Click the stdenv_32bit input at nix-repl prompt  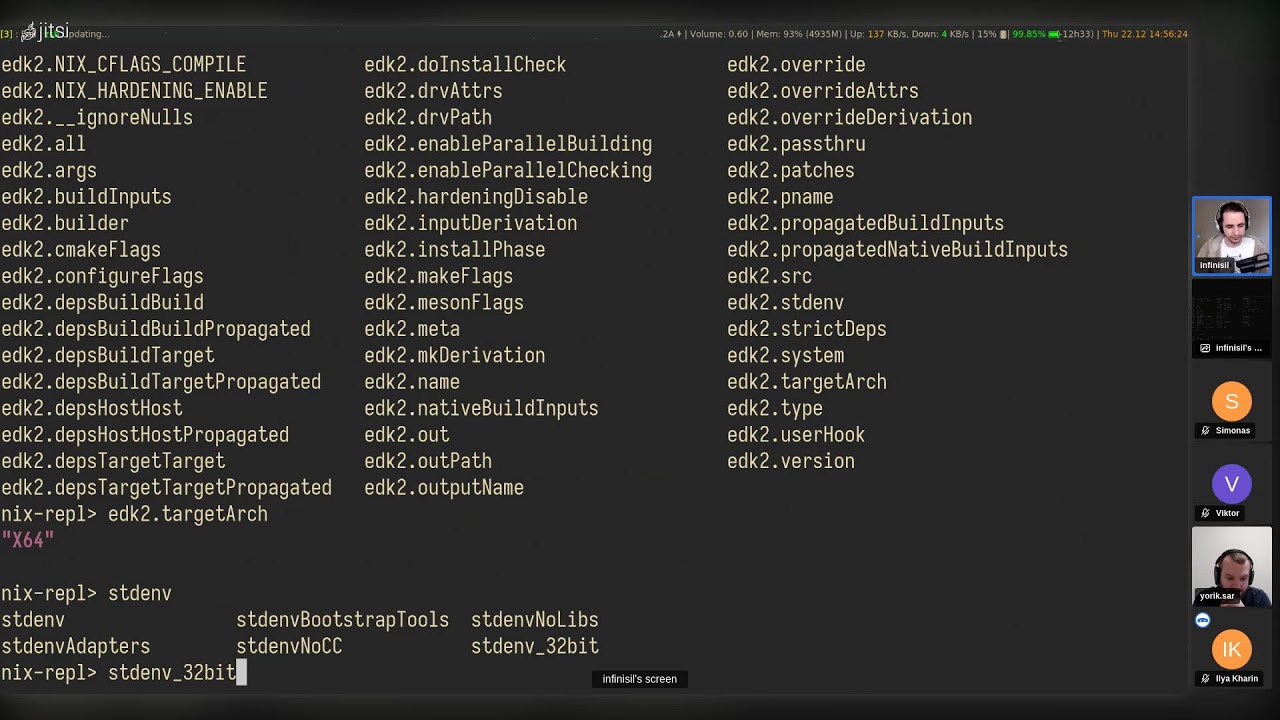coord(172,673)
